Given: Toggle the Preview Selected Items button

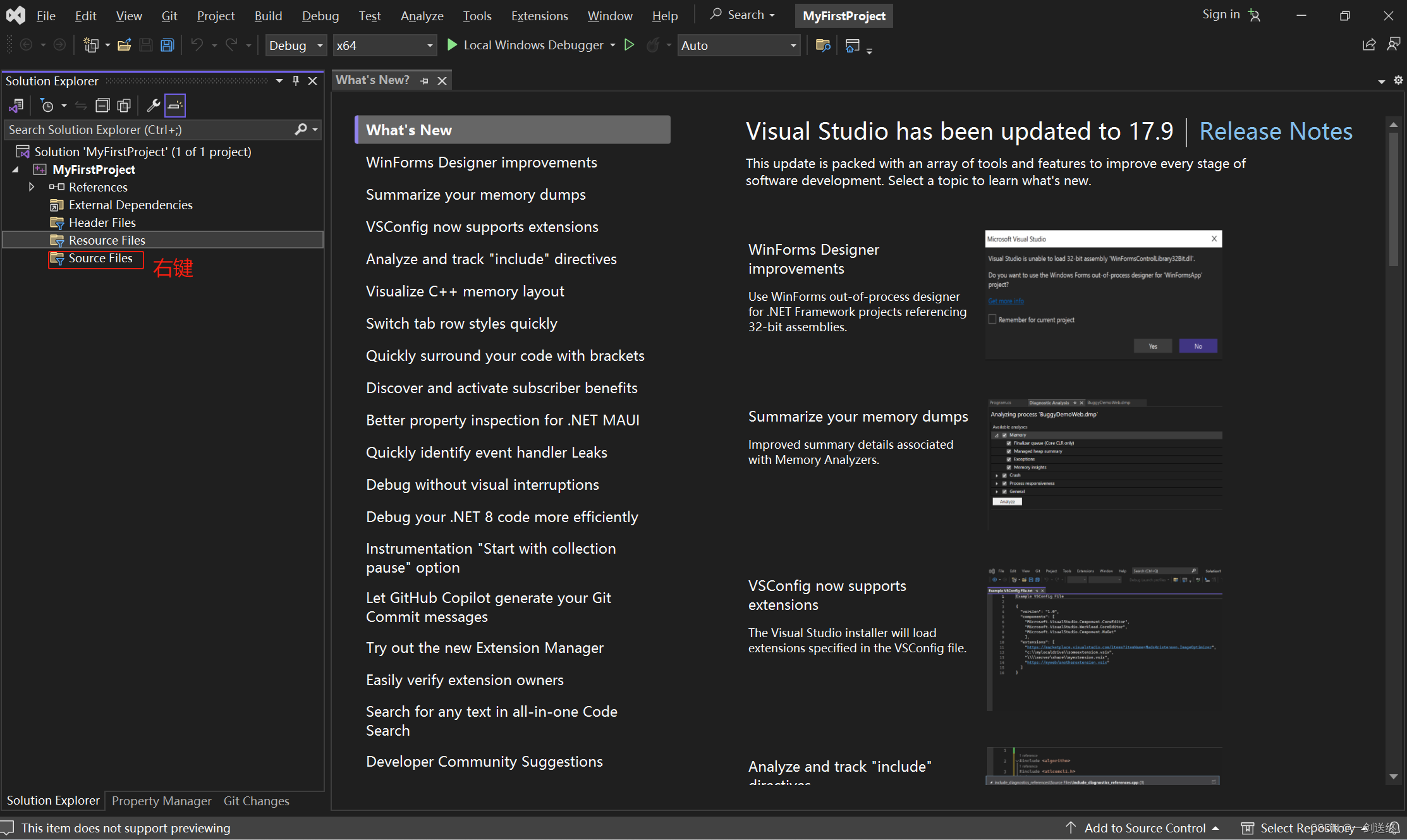Looking at the screenshot, I should coord(175,105).
